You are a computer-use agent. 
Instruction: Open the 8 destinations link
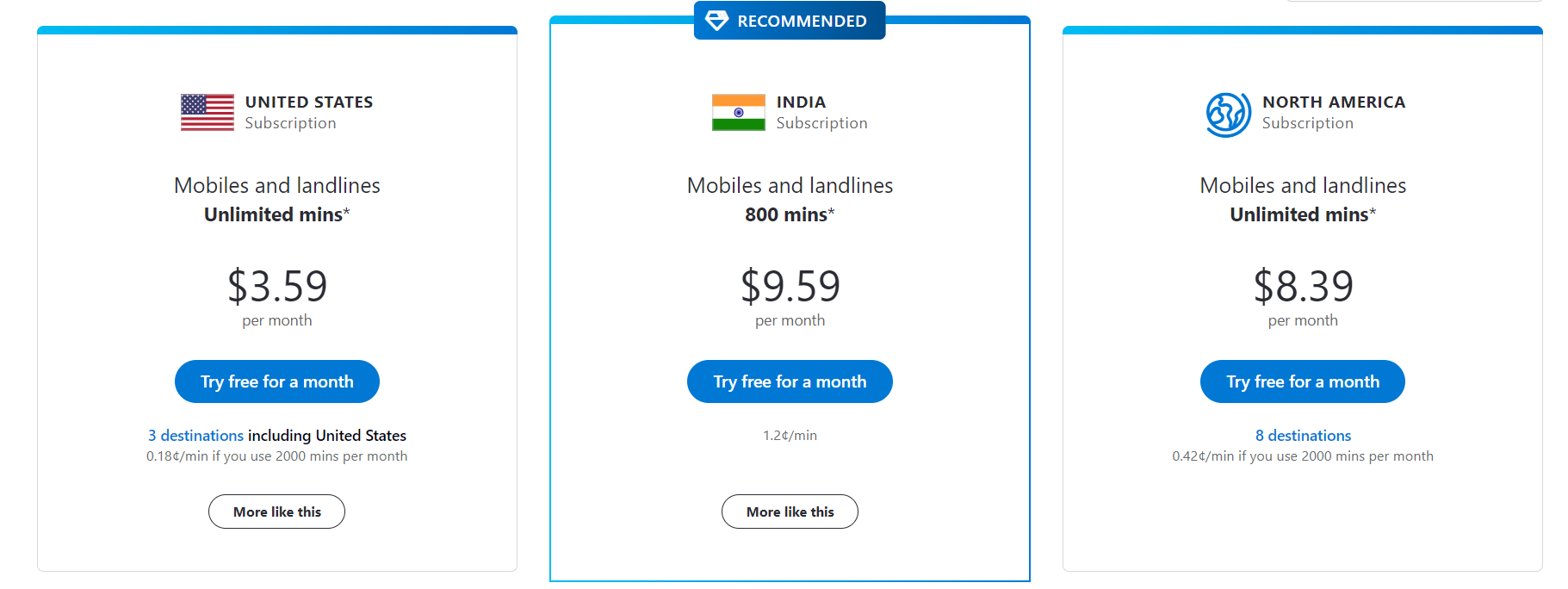coord(1303,436)
